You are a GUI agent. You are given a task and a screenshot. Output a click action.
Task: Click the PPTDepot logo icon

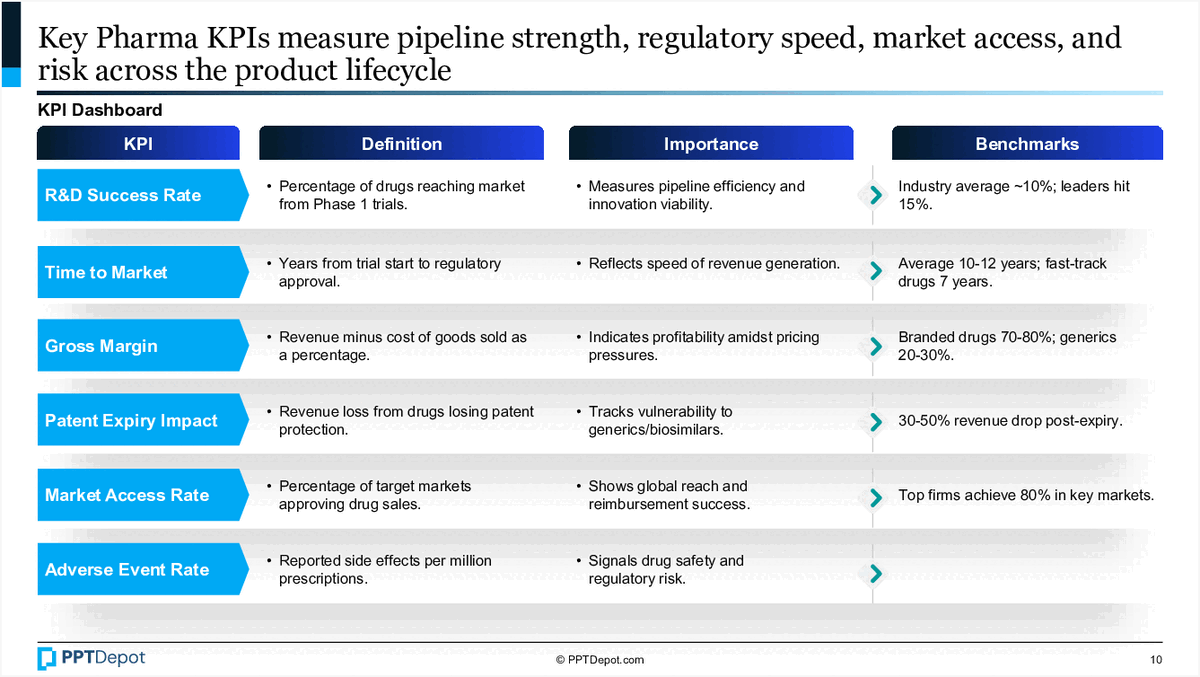[x=48, y=658]
